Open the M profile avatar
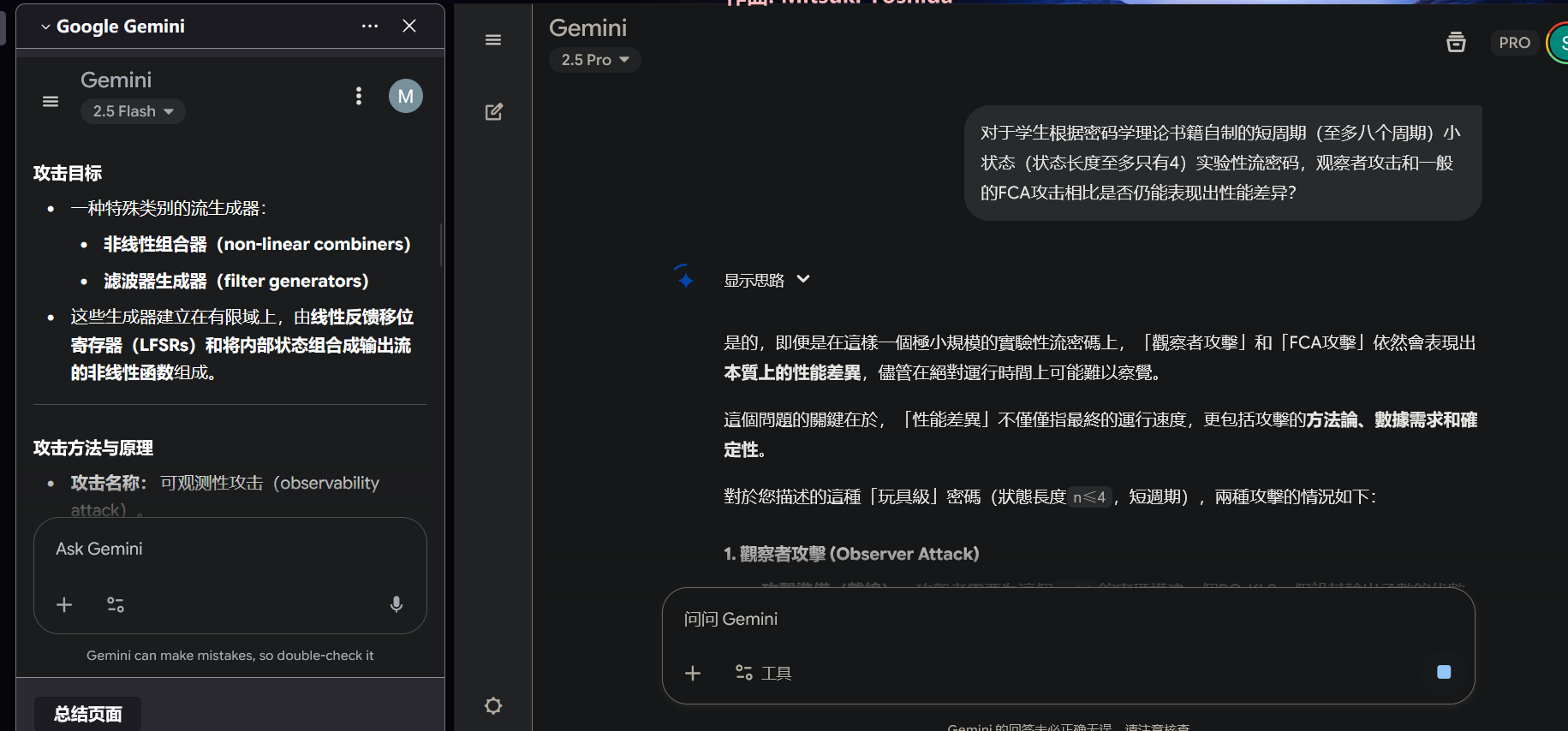Viewport: 1568px width, 731px height. (406, 96)
